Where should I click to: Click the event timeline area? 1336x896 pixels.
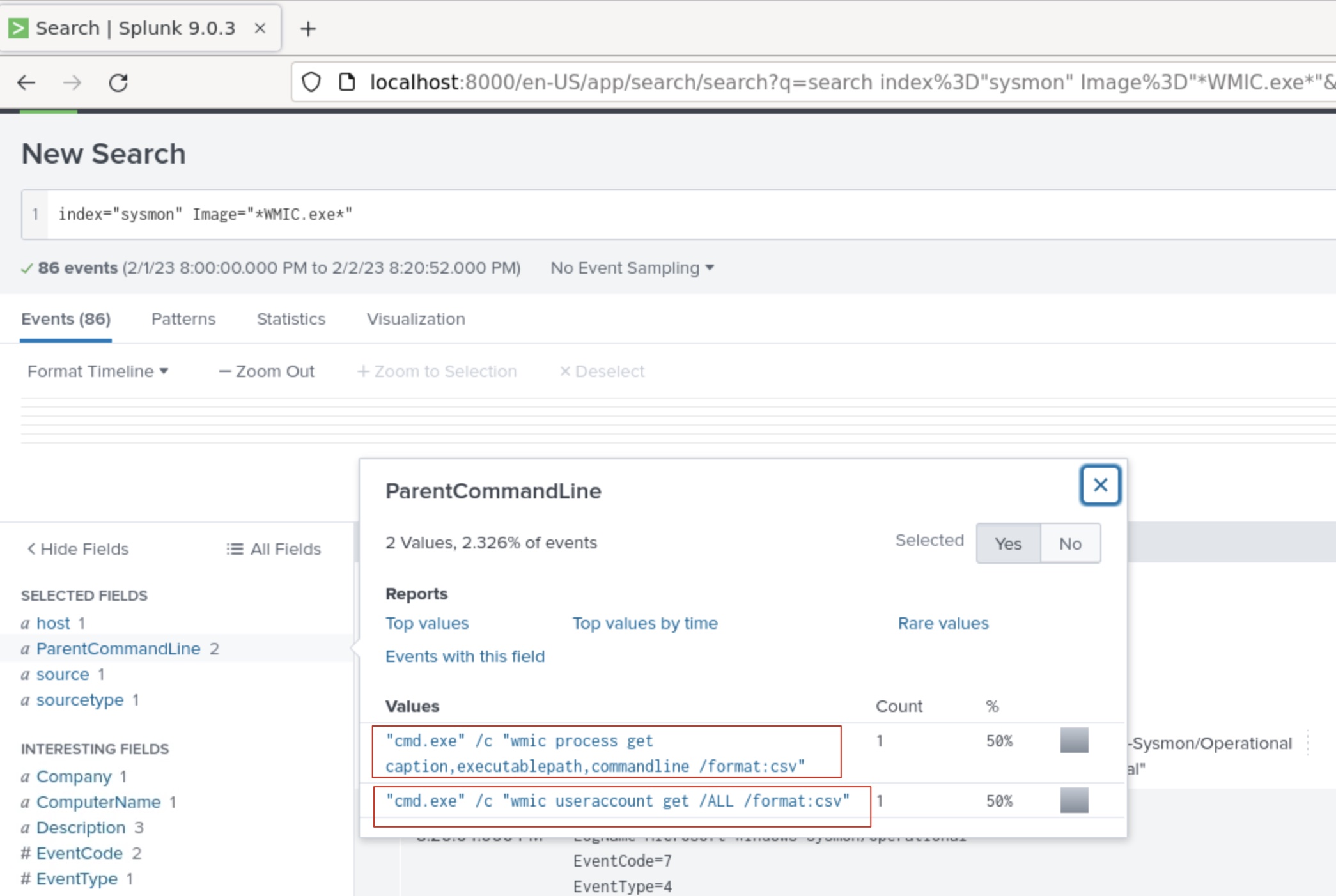tap(678, 420)
